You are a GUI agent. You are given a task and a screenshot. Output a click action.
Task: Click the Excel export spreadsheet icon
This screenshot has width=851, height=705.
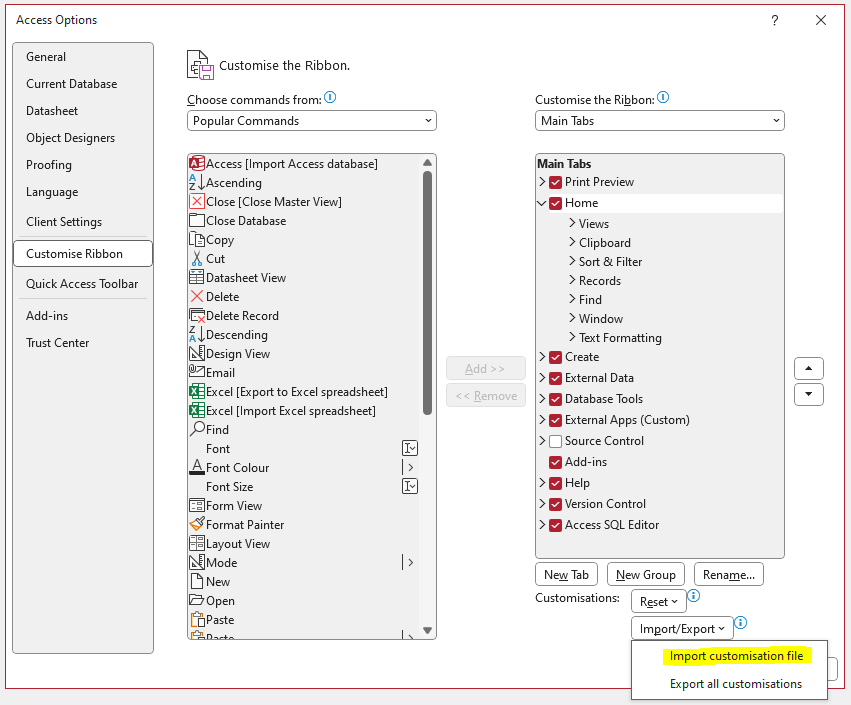[196, 391]
